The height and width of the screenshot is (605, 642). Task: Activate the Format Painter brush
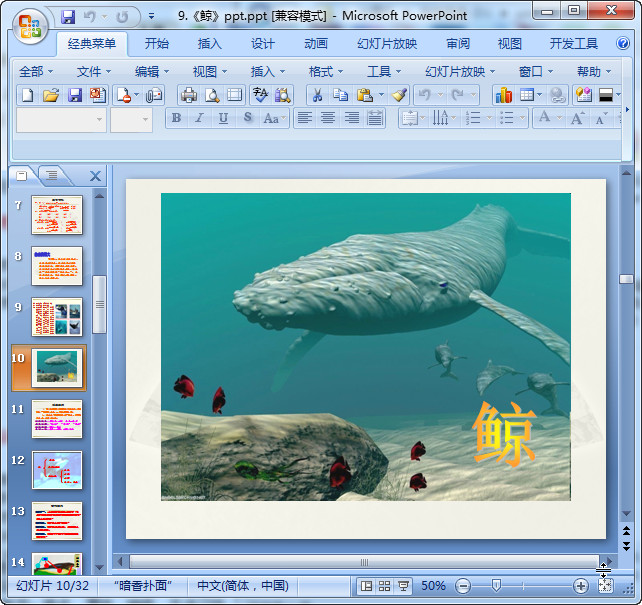(399, 95)
